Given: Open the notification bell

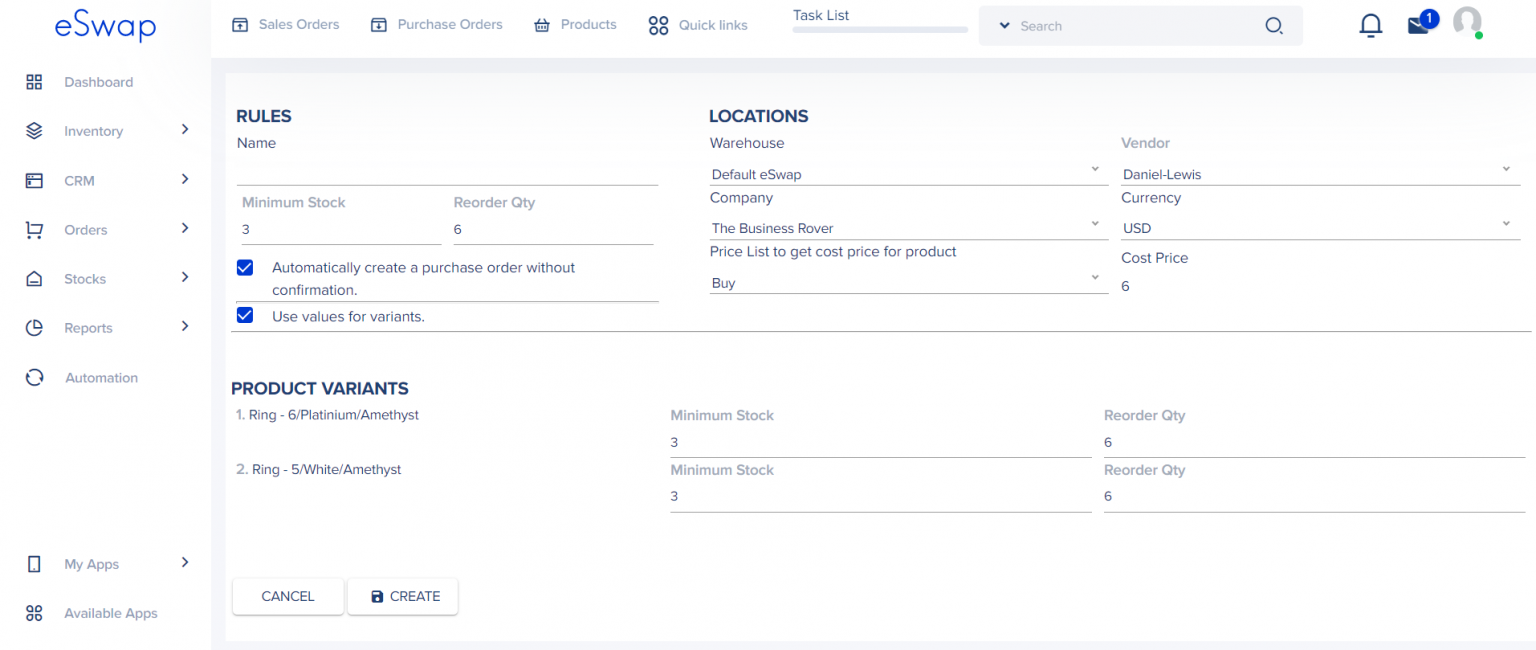Looking at the screenshot, I should (1371, 25).
